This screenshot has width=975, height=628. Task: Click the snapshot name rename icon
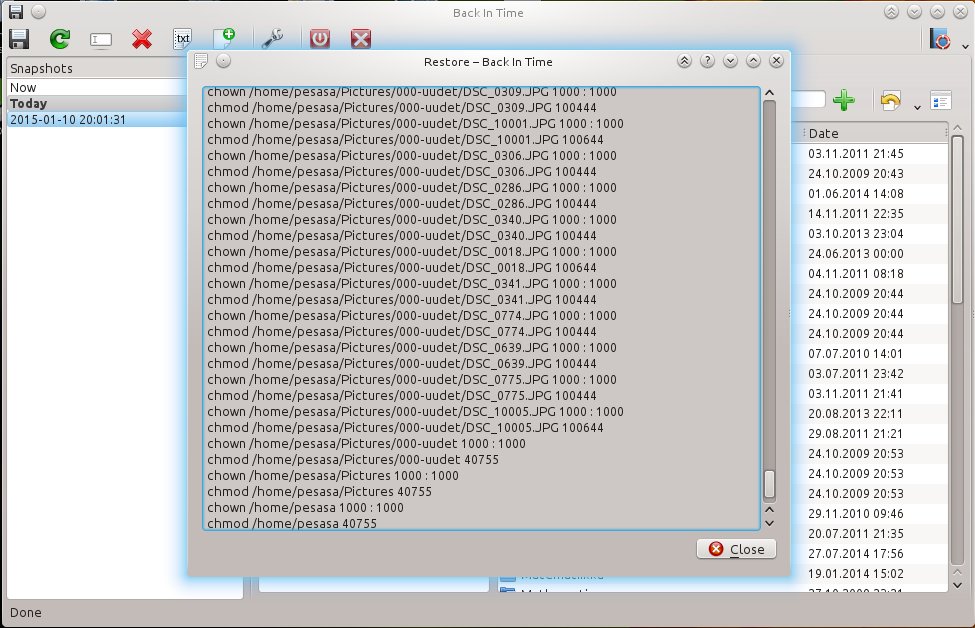[x=101, y=40]
